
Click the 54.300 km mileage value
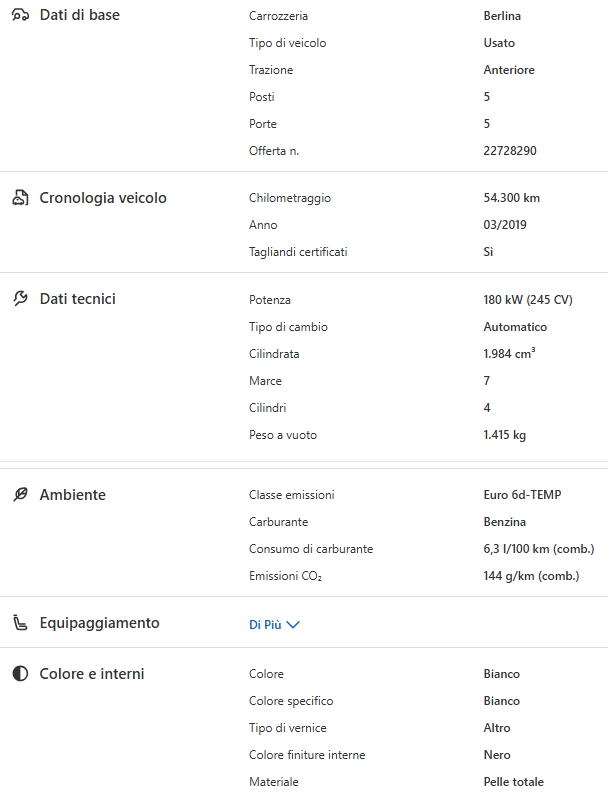pyautogui.click(x=511, y=198)
